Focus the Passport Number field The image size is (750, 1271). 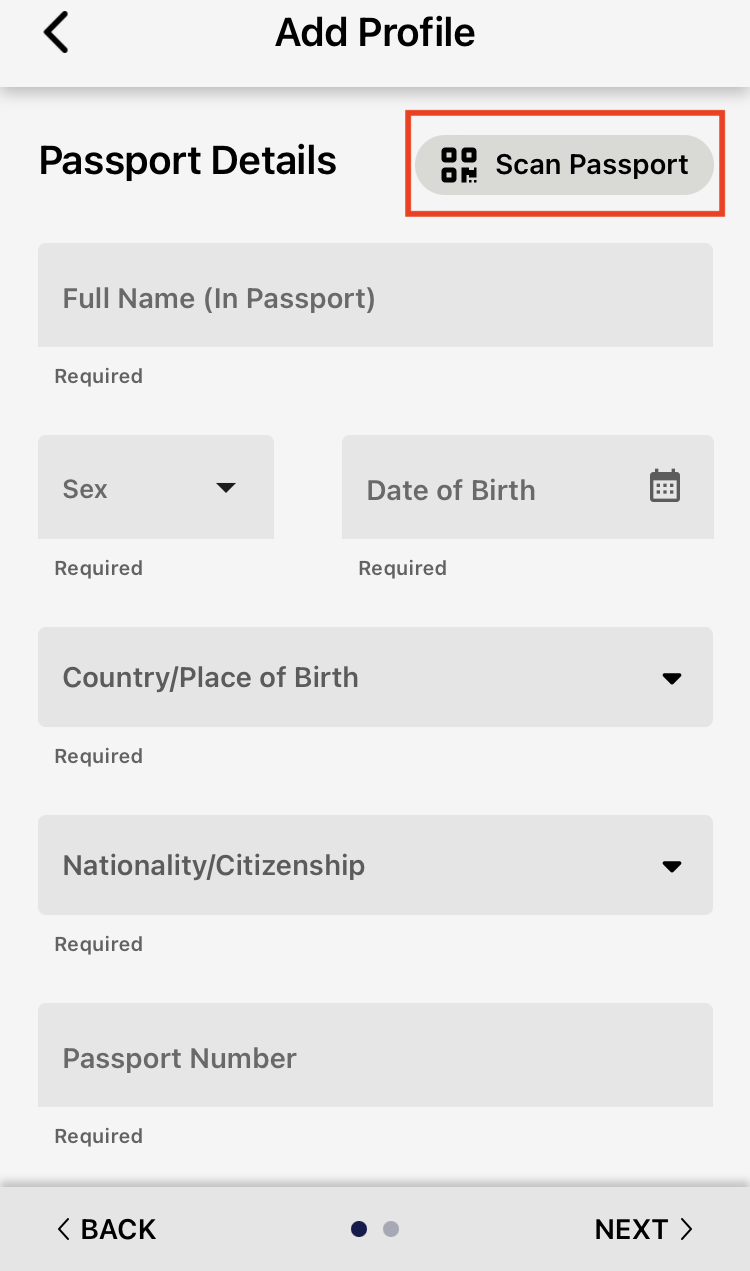pos(375,1057)
